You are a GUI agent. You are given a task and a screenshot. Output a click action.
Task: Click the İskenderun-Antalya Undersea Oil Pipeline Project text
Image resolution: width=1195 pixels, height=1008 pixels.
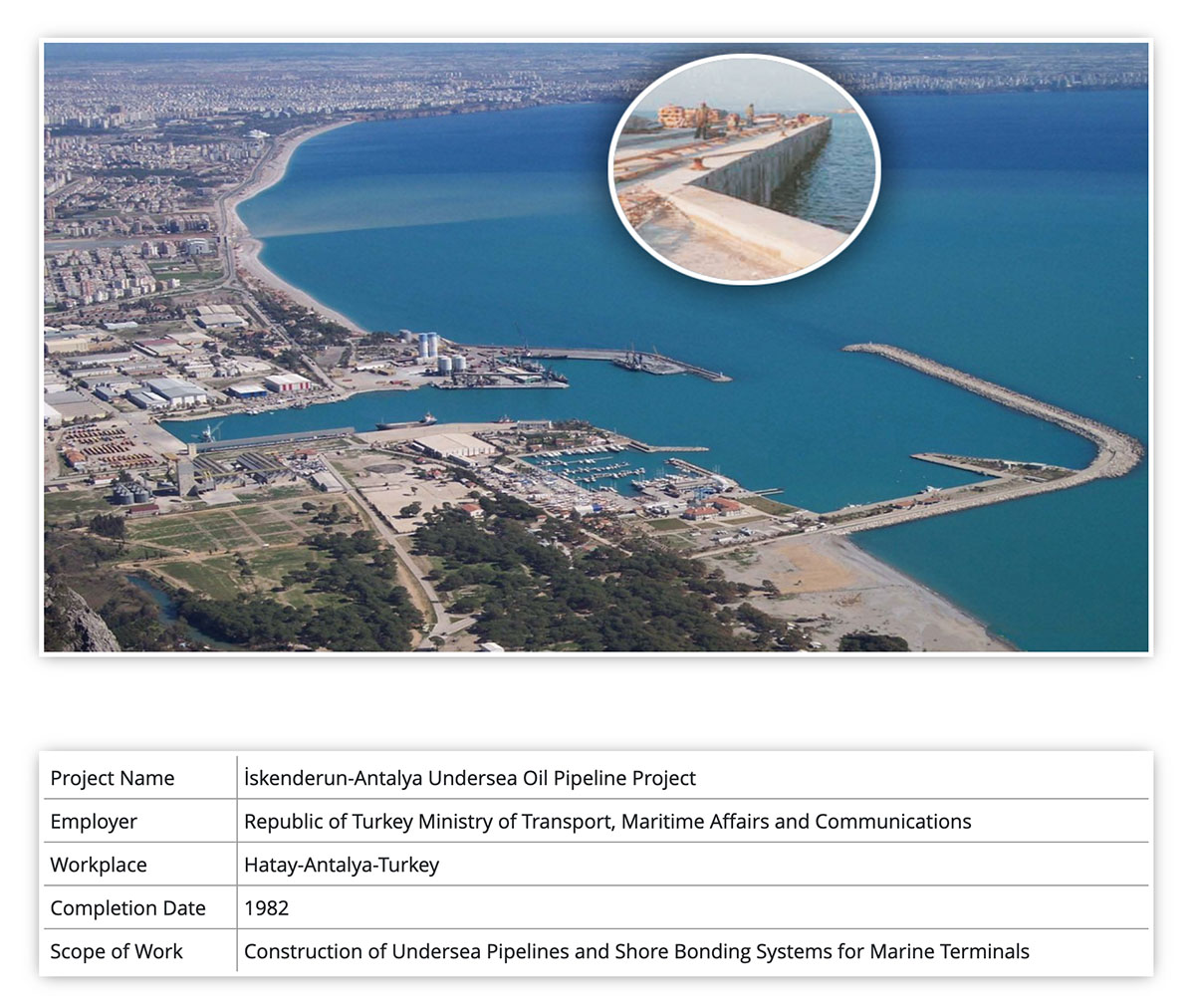point(470,778)
